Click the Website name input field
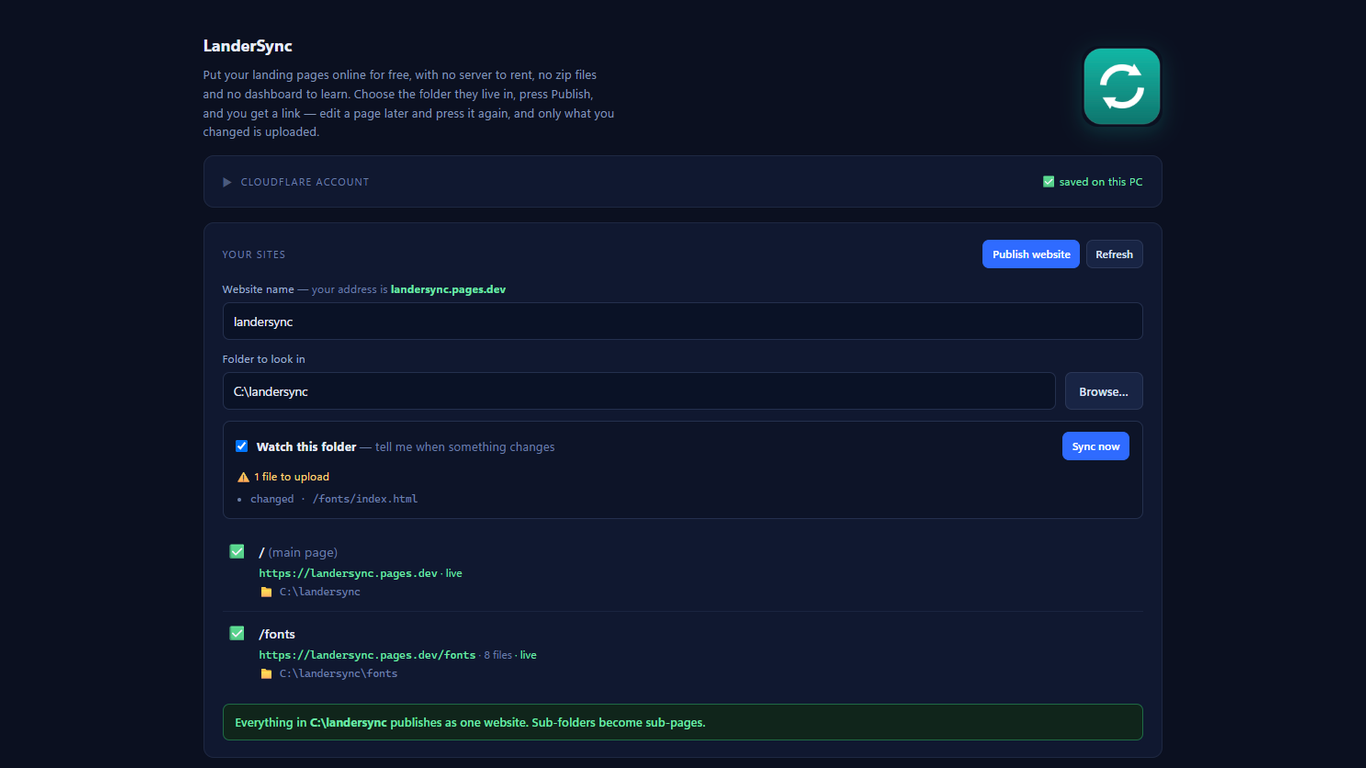This screenshot has height=768, width=1366. pyautogui.click(x=683, y=322)
